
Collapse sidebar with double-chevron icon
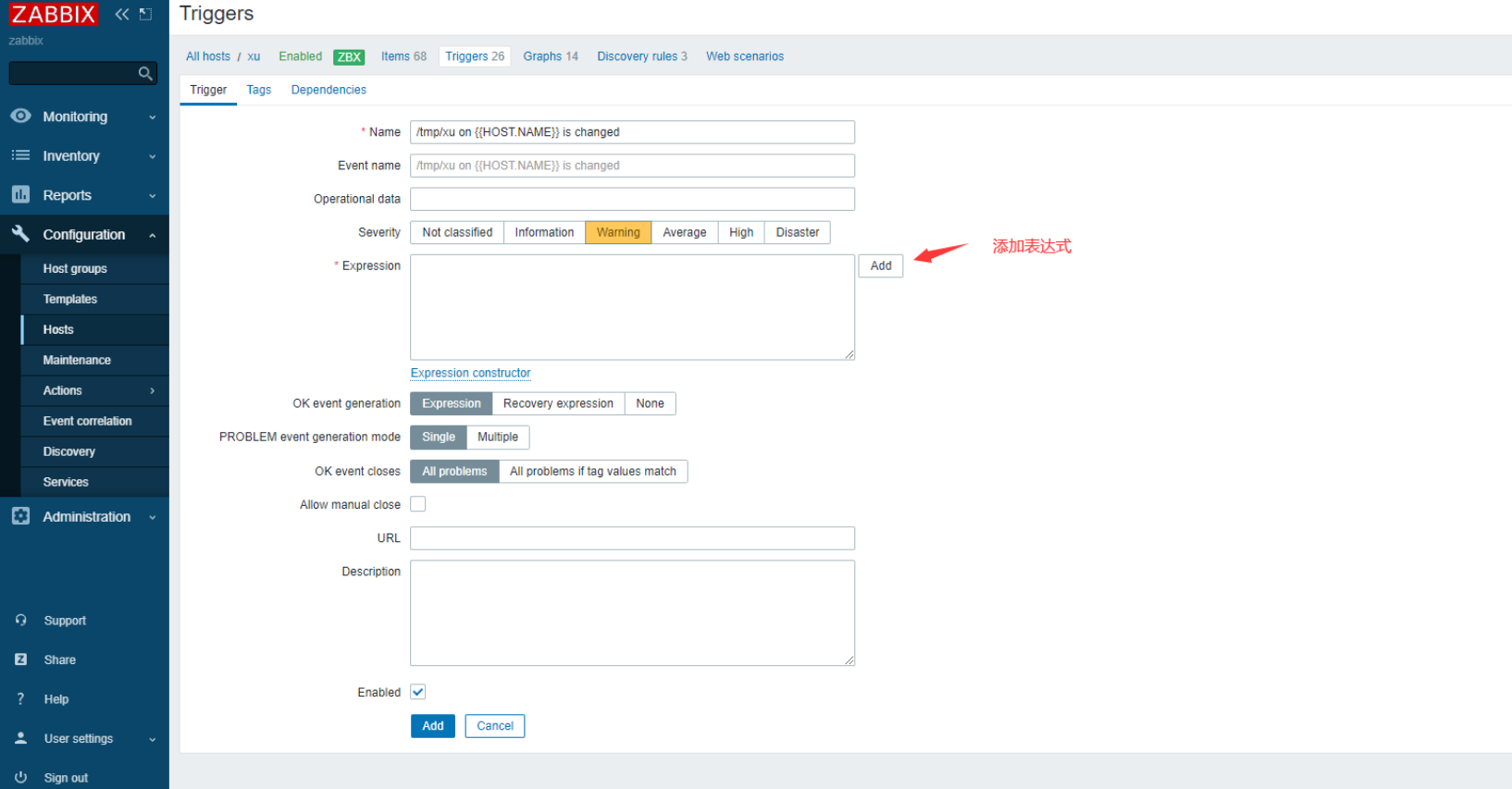pyautogui.click(x=121, y=14)
